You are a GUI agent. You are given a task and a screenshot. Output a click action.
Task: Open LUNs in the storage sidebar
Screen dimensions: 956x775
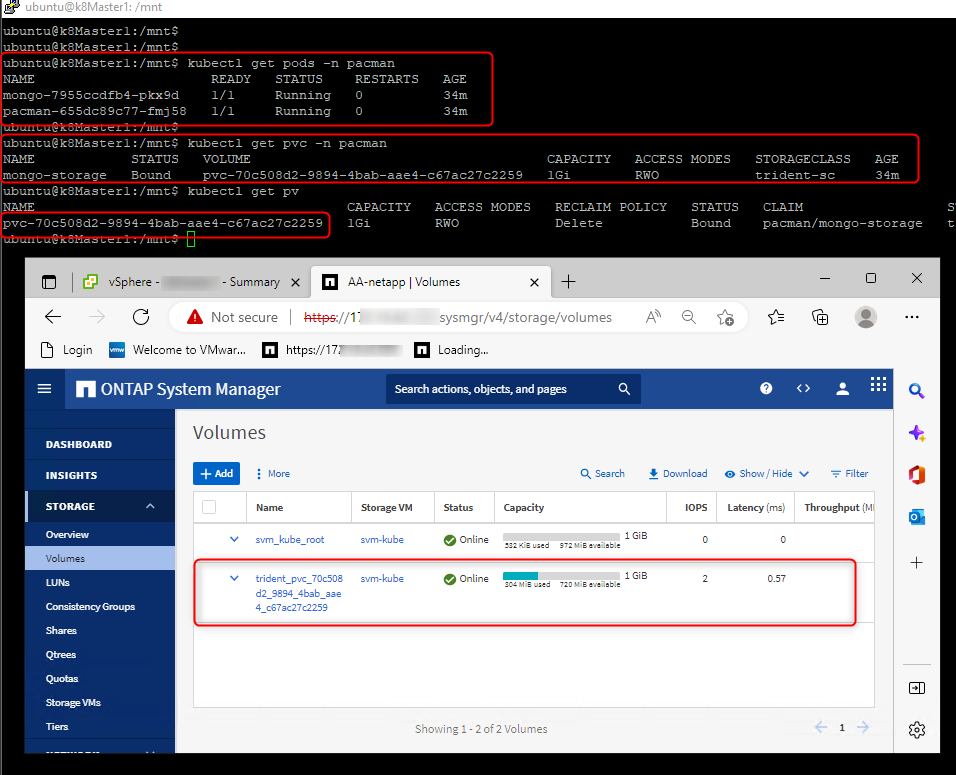click(x=58, y=583)
